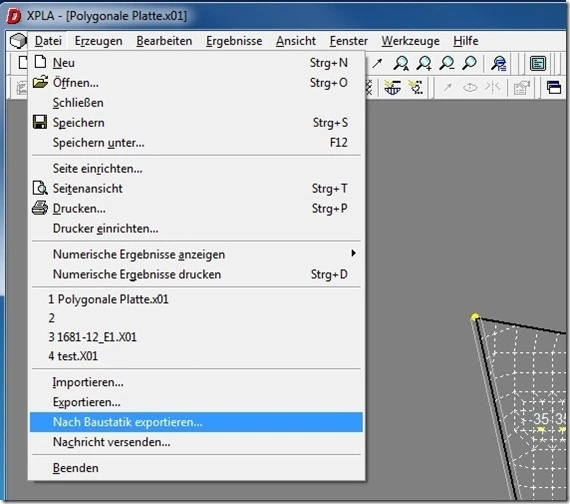This screenshot has height=504, width=570.
Task: Open the Ergebnisse menu
Action: [234, 41]
